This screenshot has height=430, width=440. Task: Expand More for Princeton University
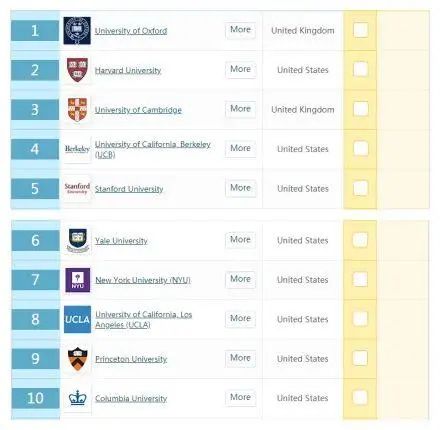pos(240,358)
